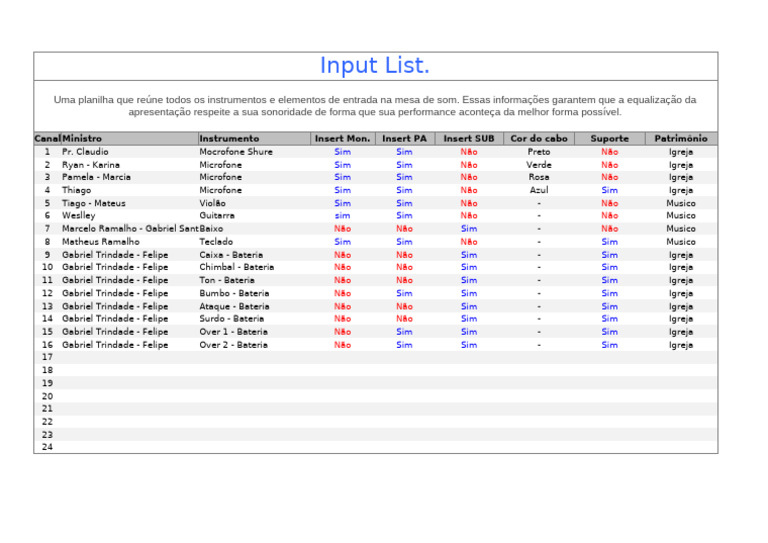This screenshot has height=543, width=768.
Task: Select the Teclado instrument cell
Action: (x=216, y=242)
